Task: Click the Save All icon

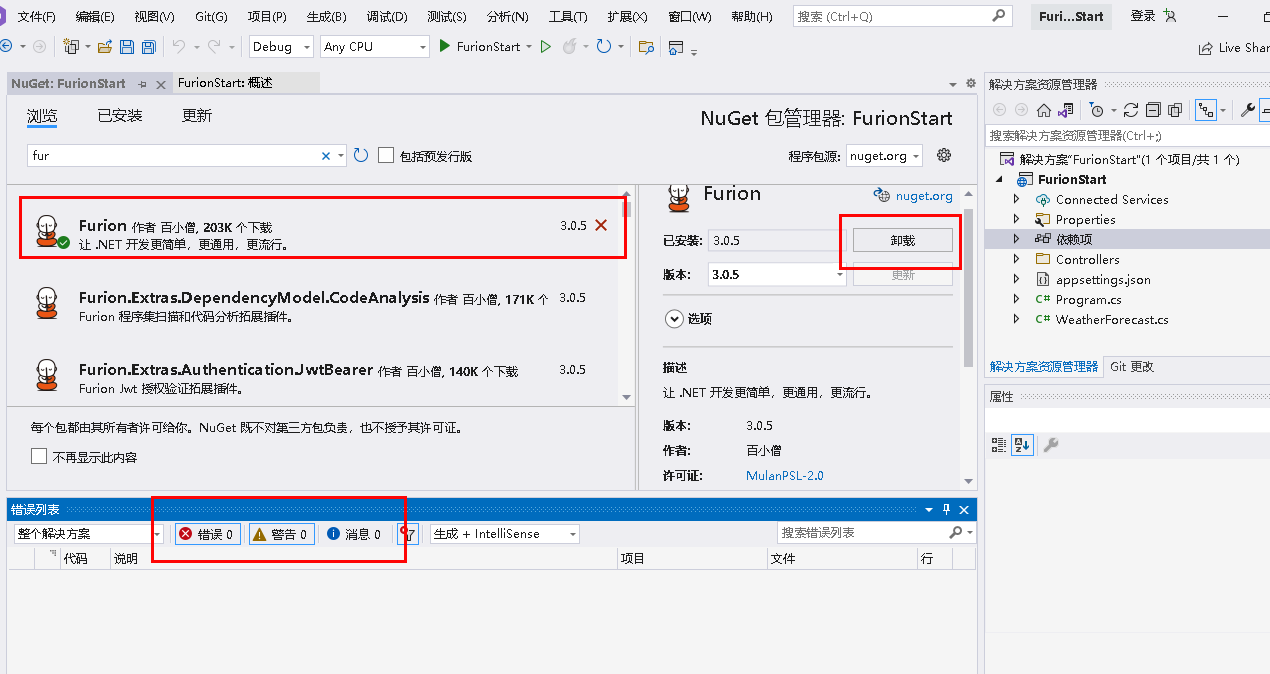Action: (148, 47)
